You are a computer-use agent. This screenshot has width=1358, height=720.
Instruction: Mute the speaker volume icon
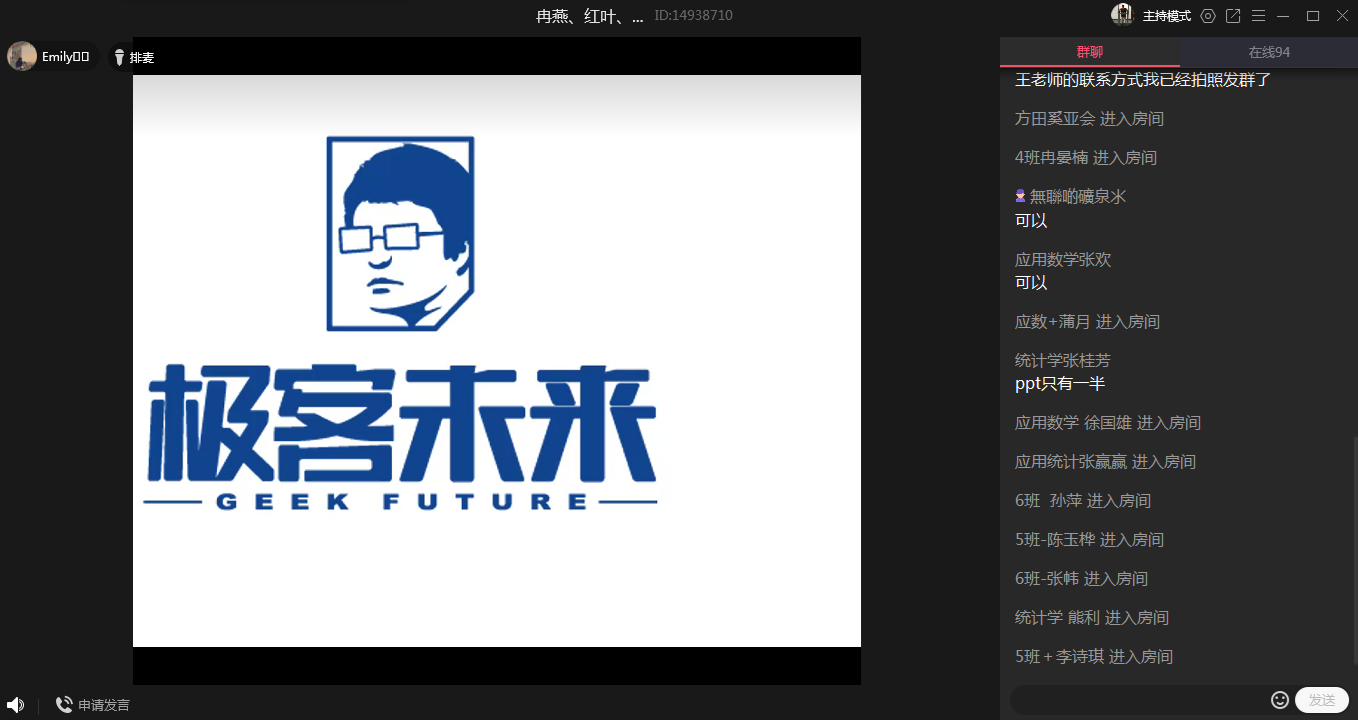(15, 705)
